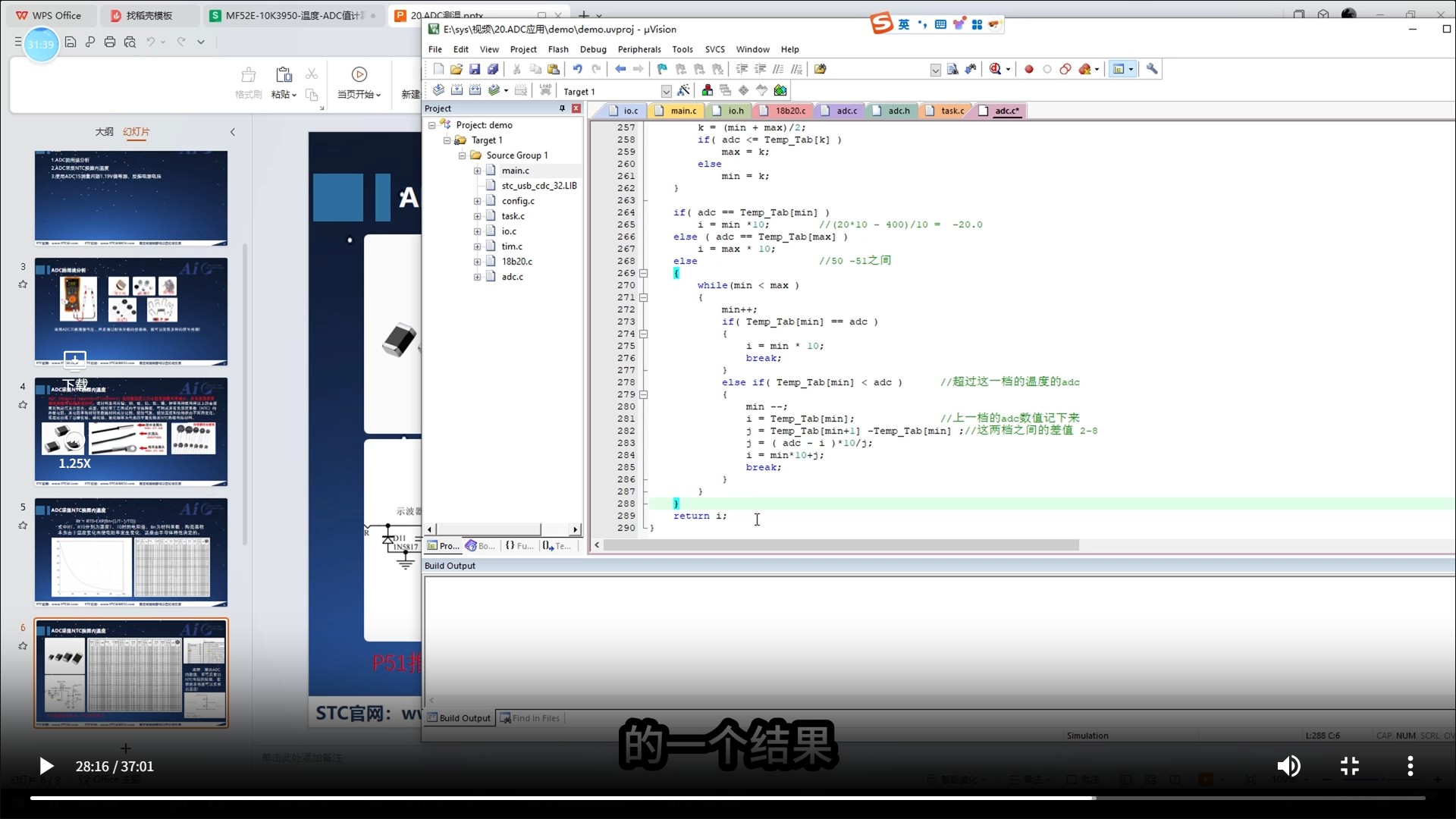
Task: Click the Download LOAD icon
Action: tap(545, 90)
